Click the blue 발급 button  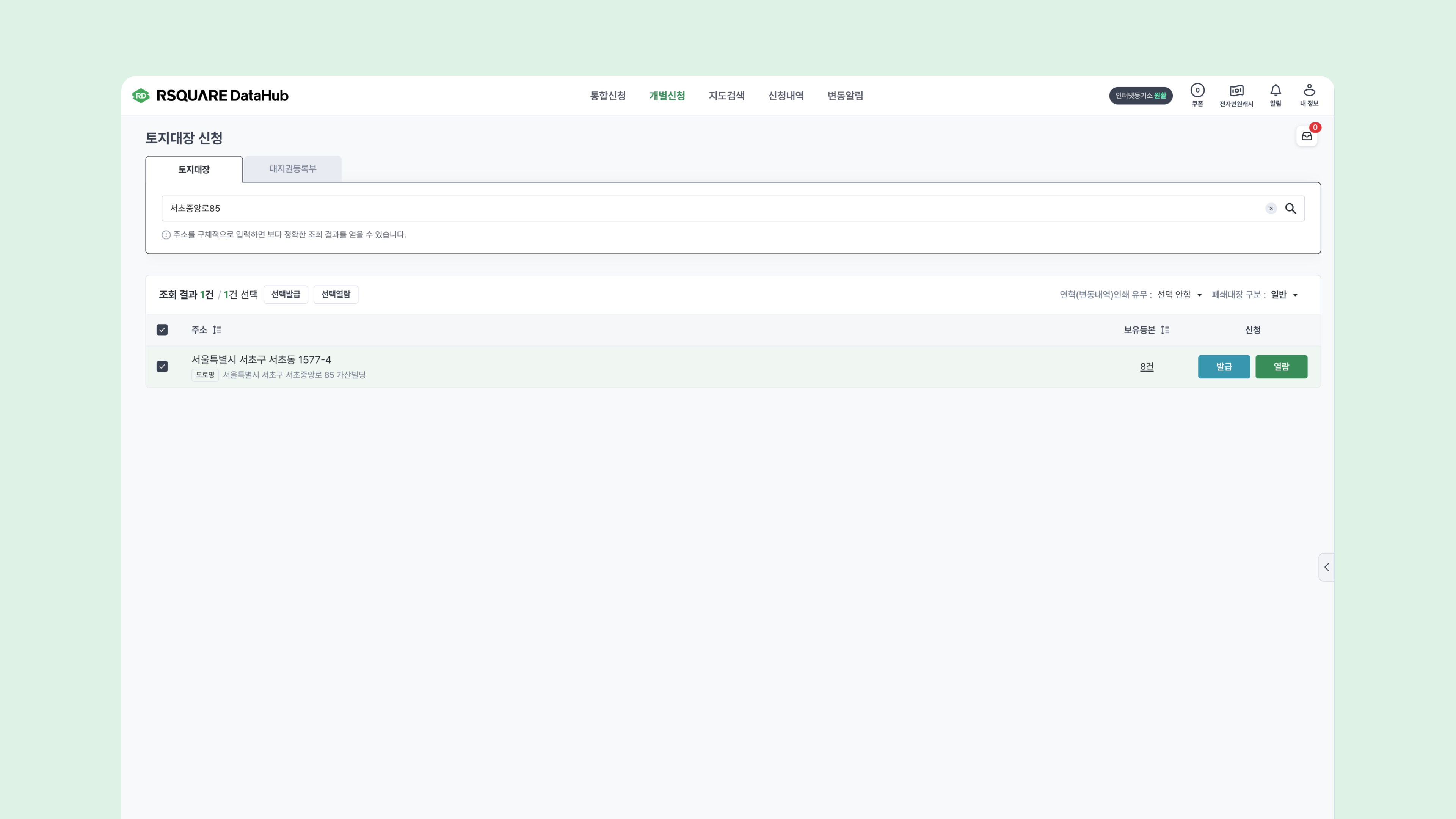tap(1224, 367)
